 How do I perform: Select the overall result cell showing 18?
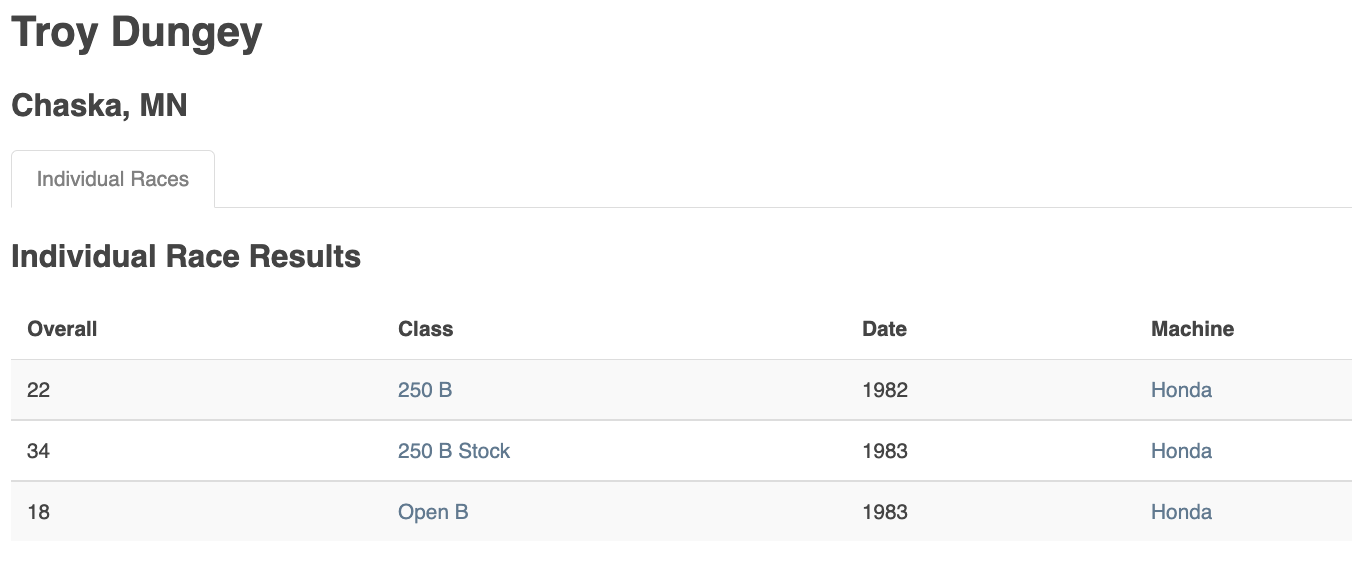click(38, 512)
